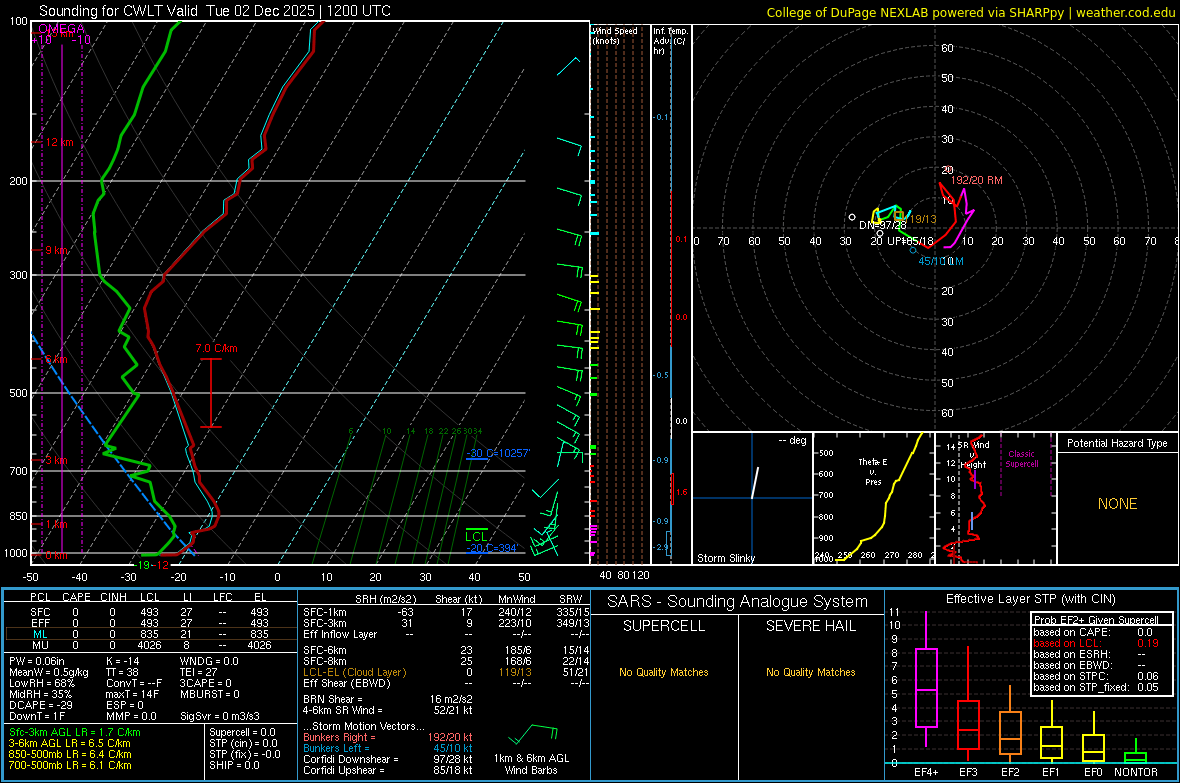Click the 'Theta-E v. Pres' inset label

pyautogui.click(x=873, y=472)
